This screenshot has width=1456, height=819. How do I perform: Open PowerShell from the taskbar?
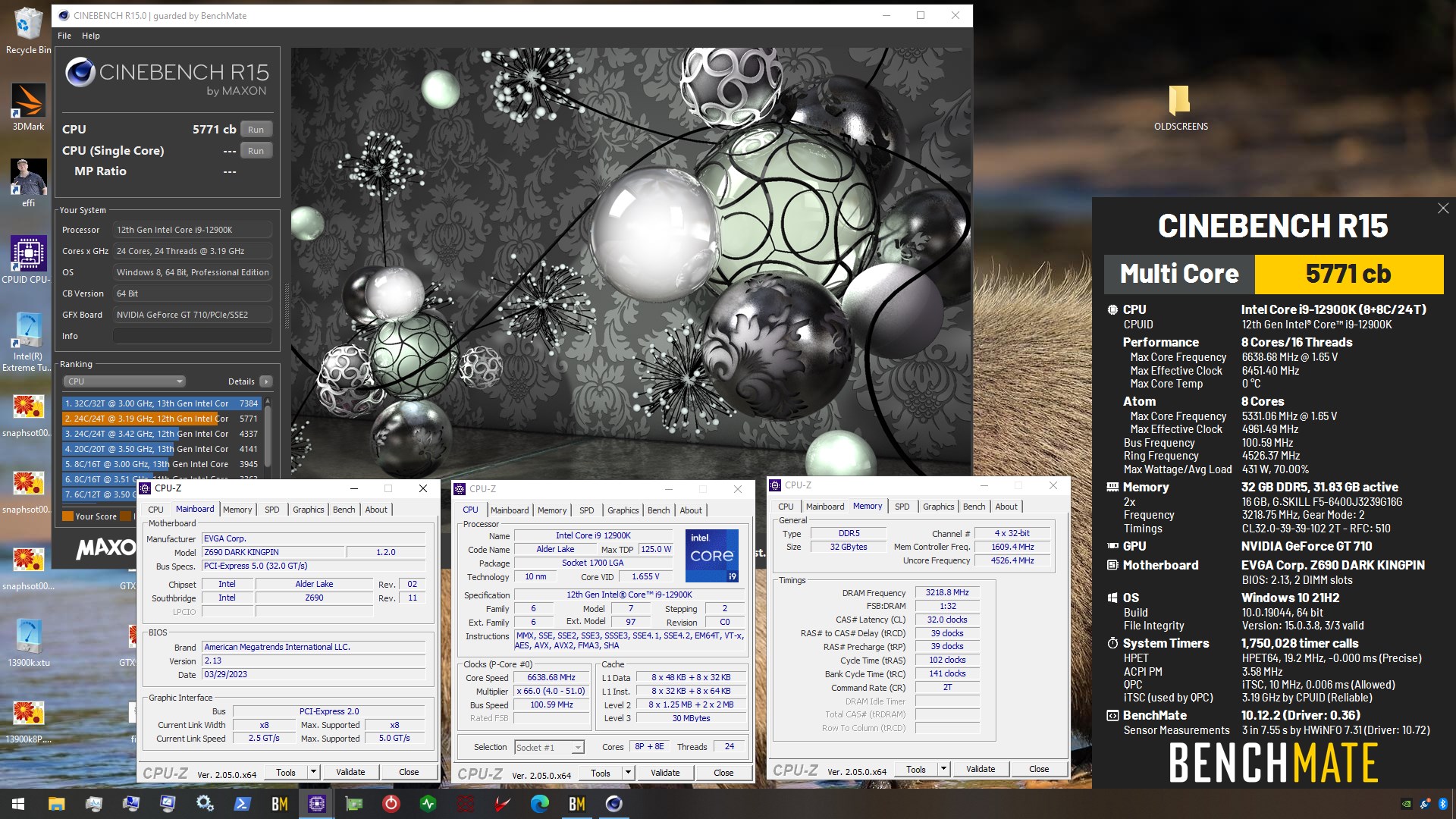(242, 804)
